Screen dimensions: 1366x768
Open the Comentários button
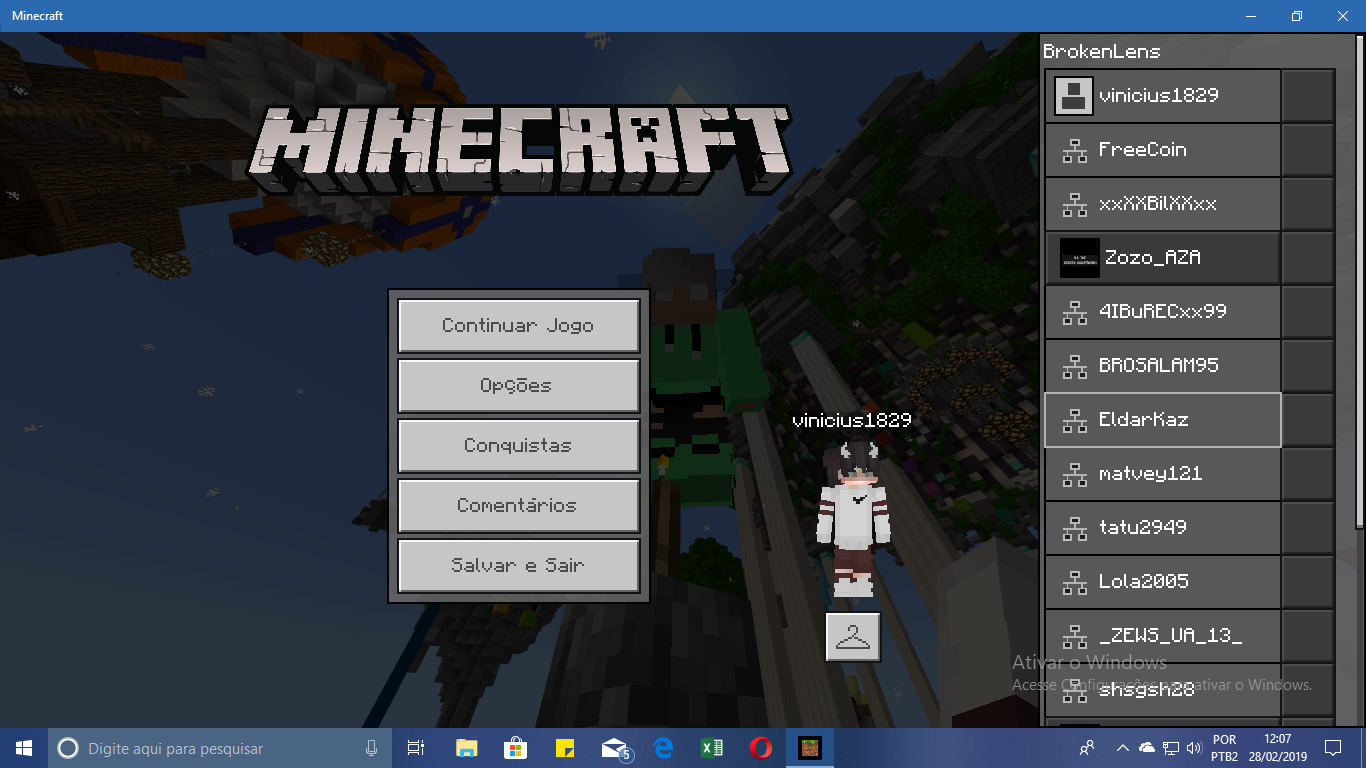(518, 506)
